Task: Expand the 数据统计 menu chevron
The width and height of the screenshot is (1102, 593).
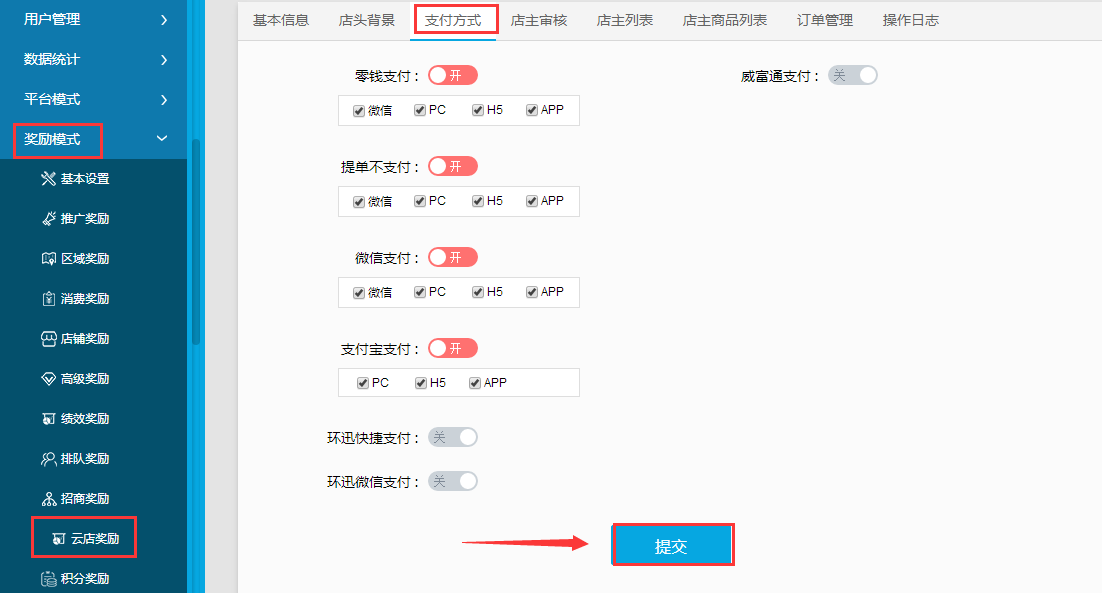Action: (x=164, y=60)
